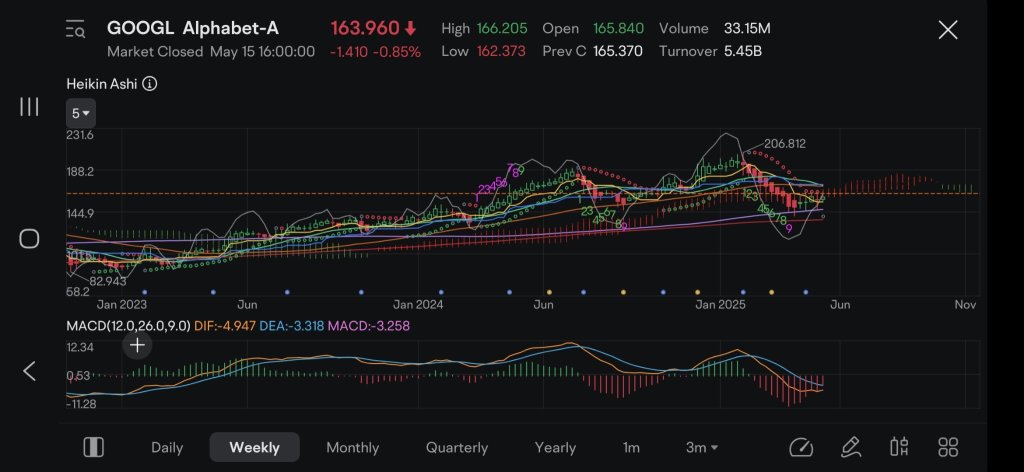Image resolution: width=1024 pixels, height=472 pixels.
Task: Click the -1.410 -0.85% change value
Action: pos(375,52)
